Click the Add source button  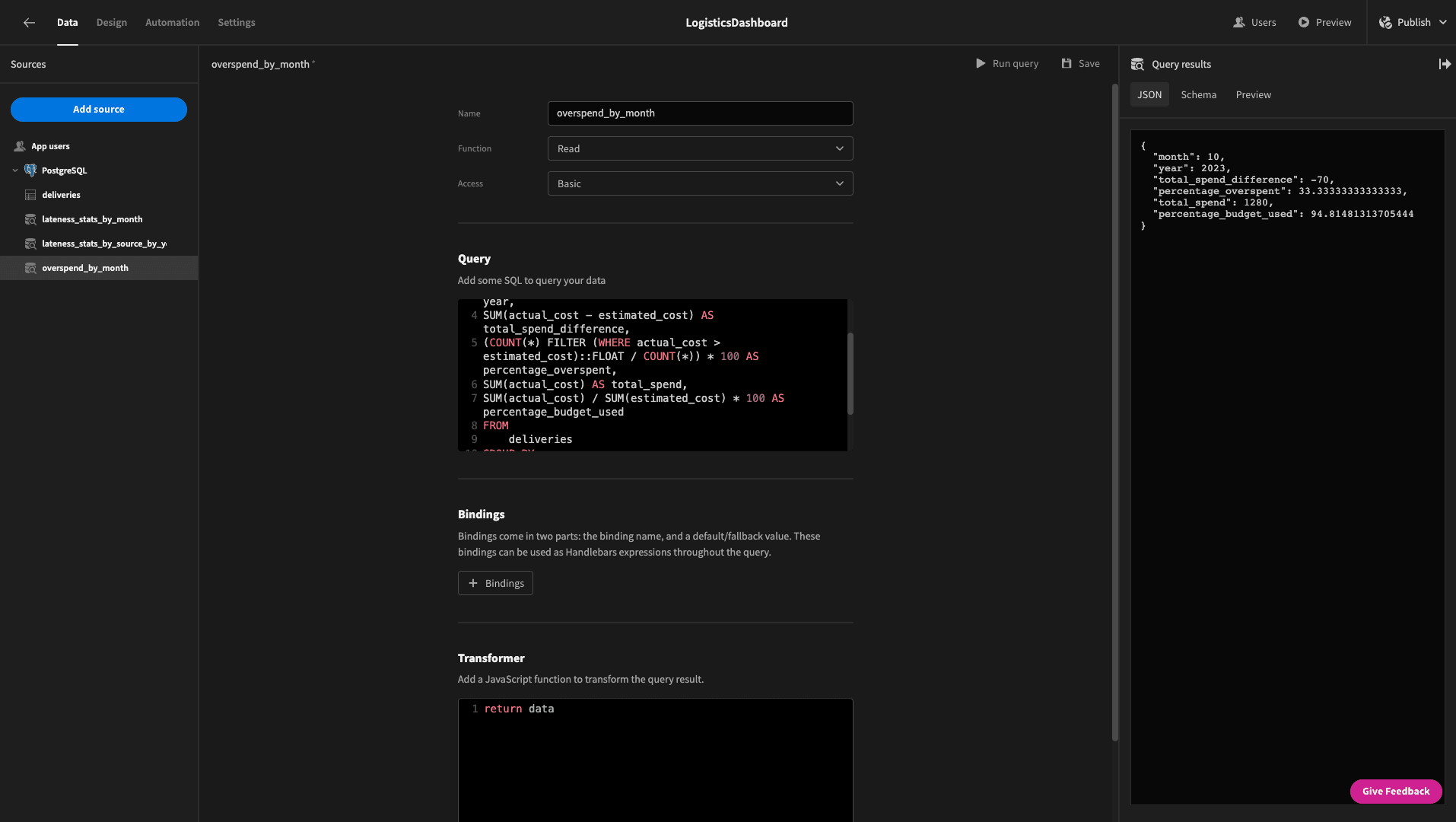[x=99, y=110]
